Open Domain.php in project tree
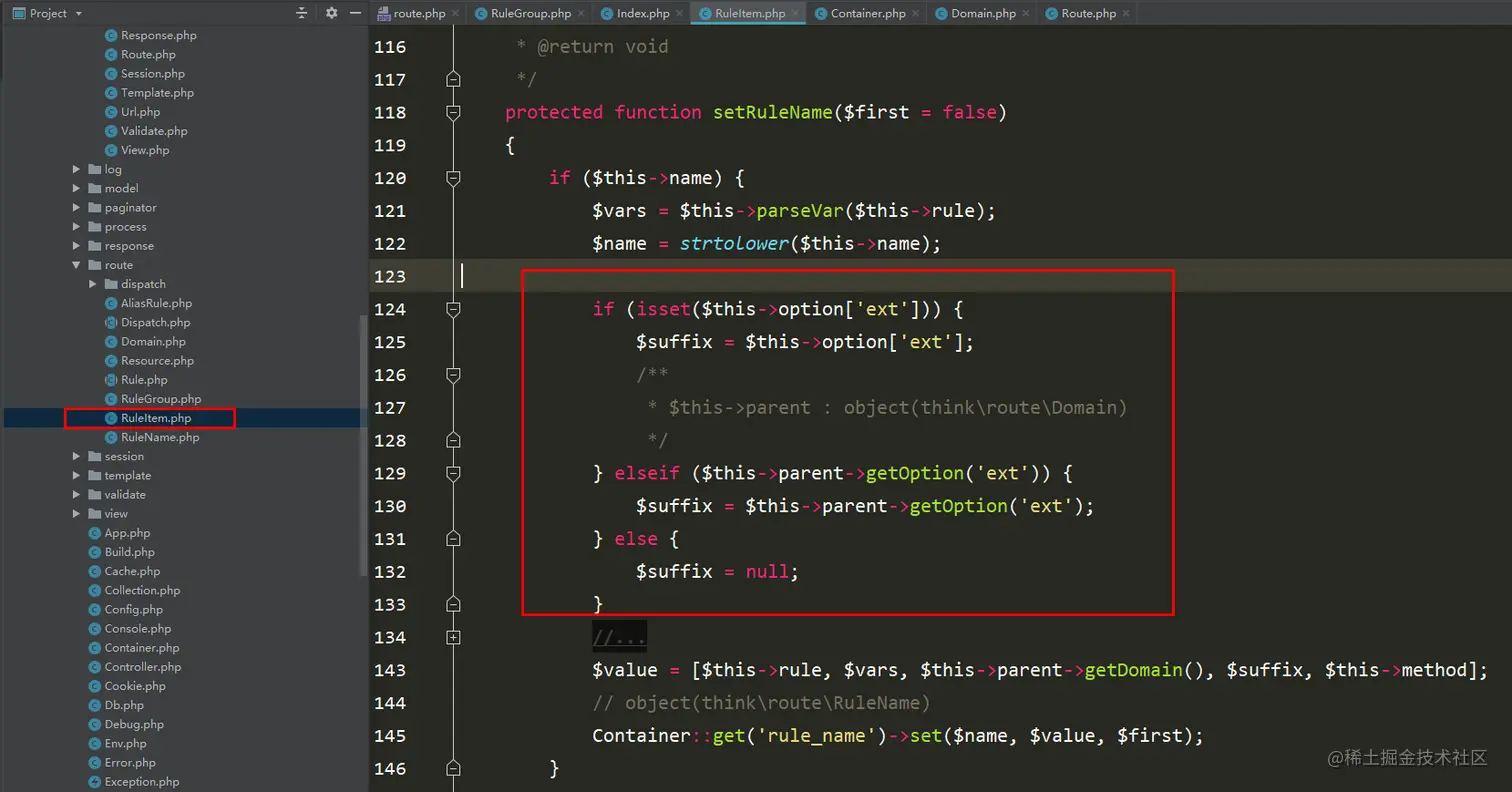This screenshot has width=1512, height=792. pos(145,341)
